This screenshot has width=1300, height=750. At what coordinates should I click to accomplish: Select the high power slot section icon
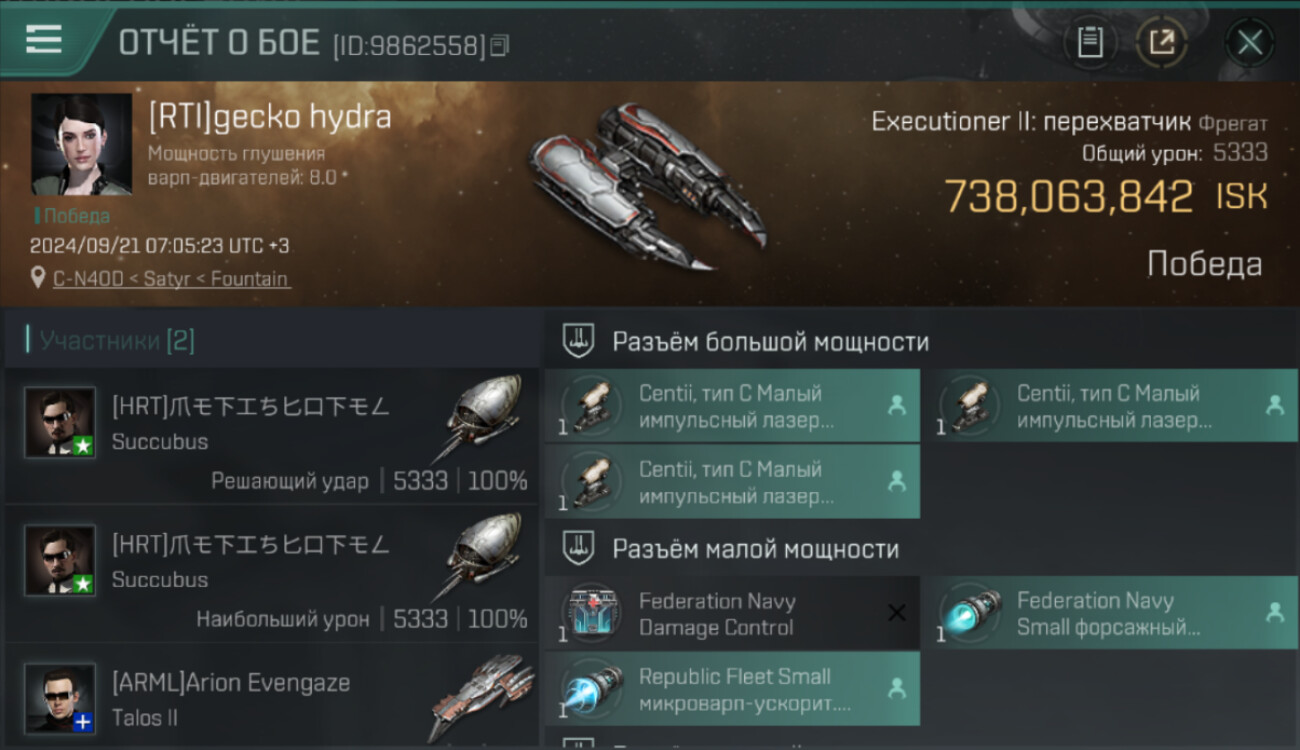[x=579, y=341]
